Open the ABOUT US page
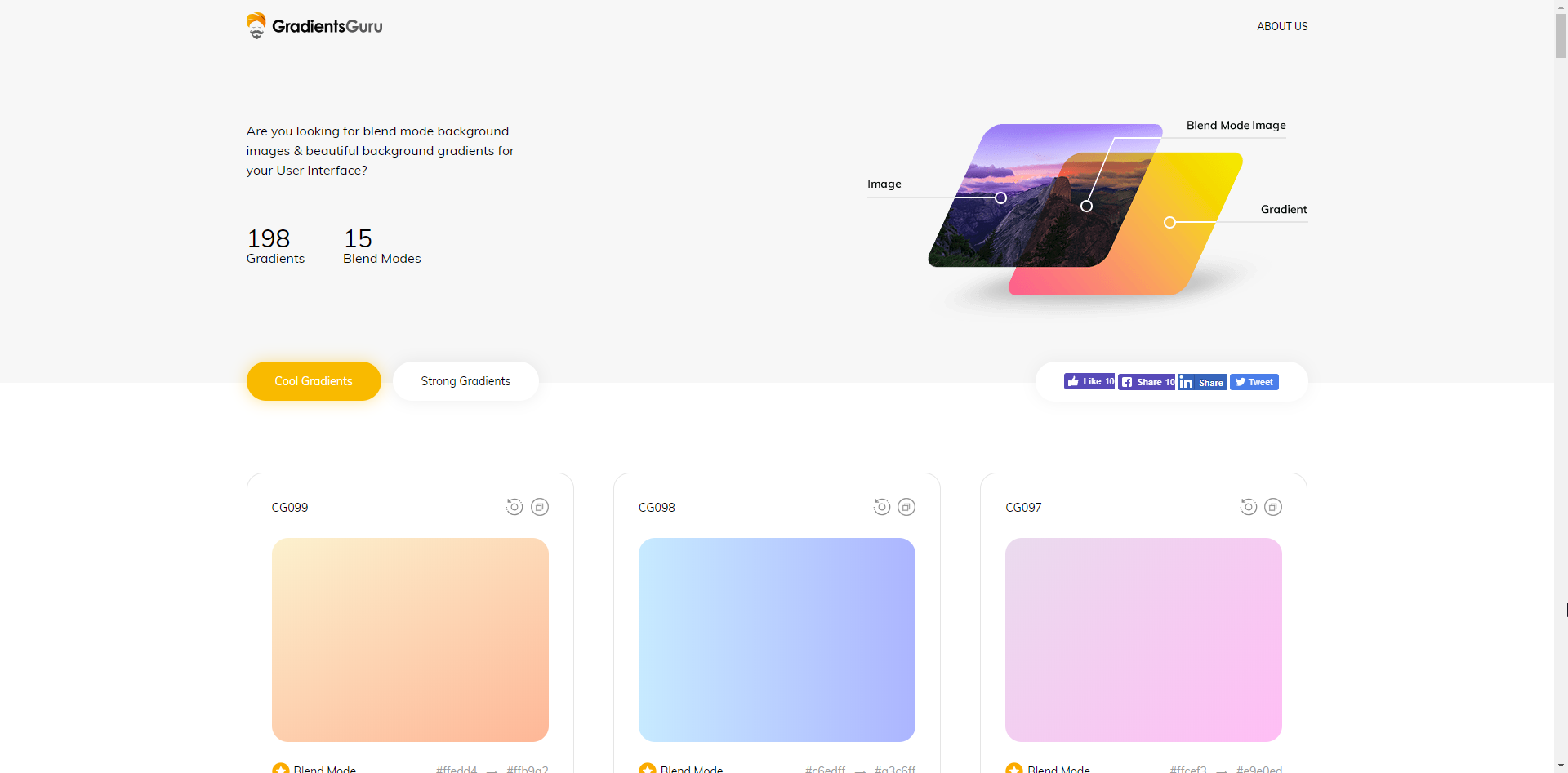 point(1281,26)
